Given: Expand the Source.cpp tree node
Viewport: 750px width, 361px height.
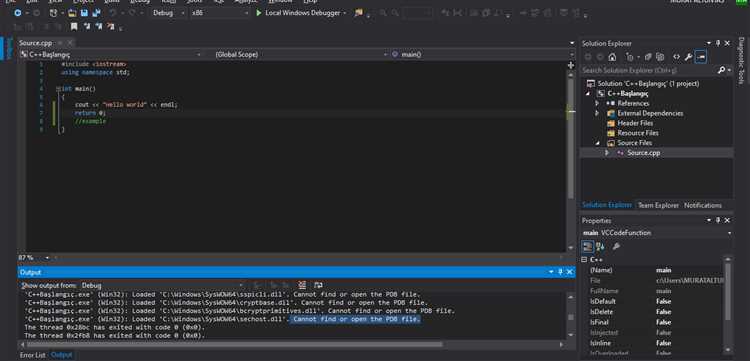Looking at the screenshot, I should [x=607, y=153].
